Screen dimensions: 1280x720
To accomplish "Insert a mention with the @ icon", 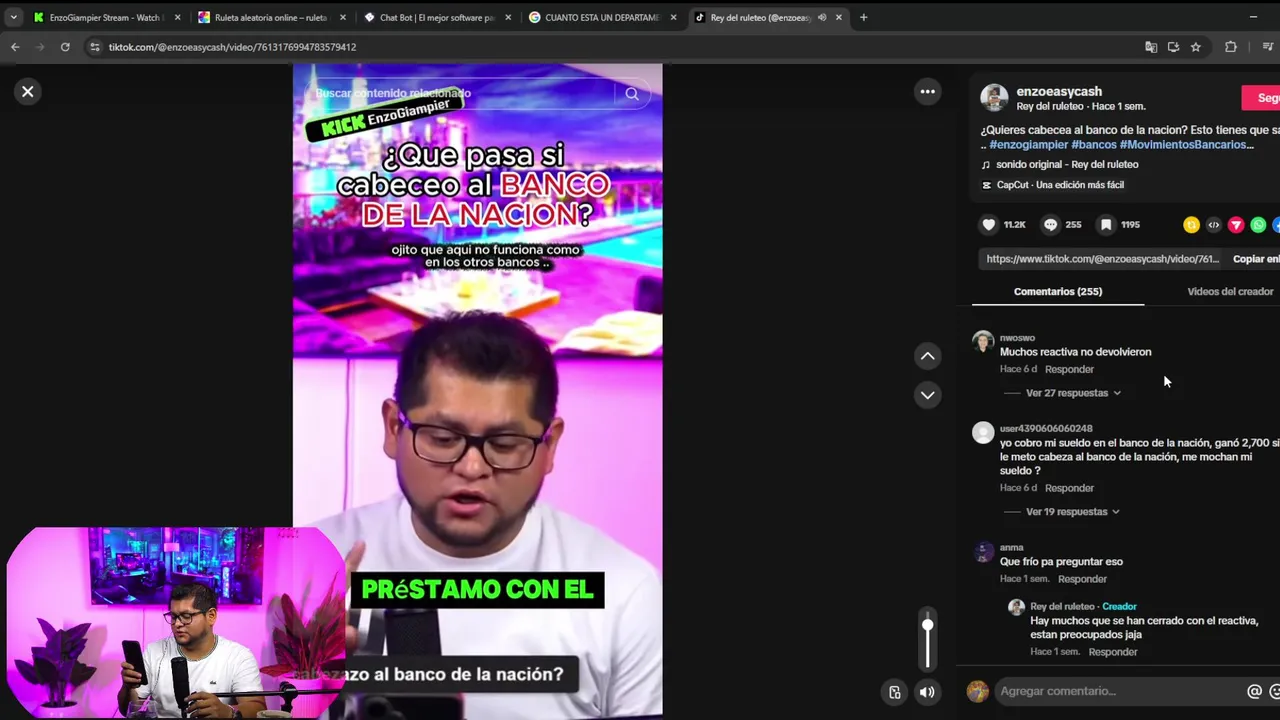I will point(1254,691).
